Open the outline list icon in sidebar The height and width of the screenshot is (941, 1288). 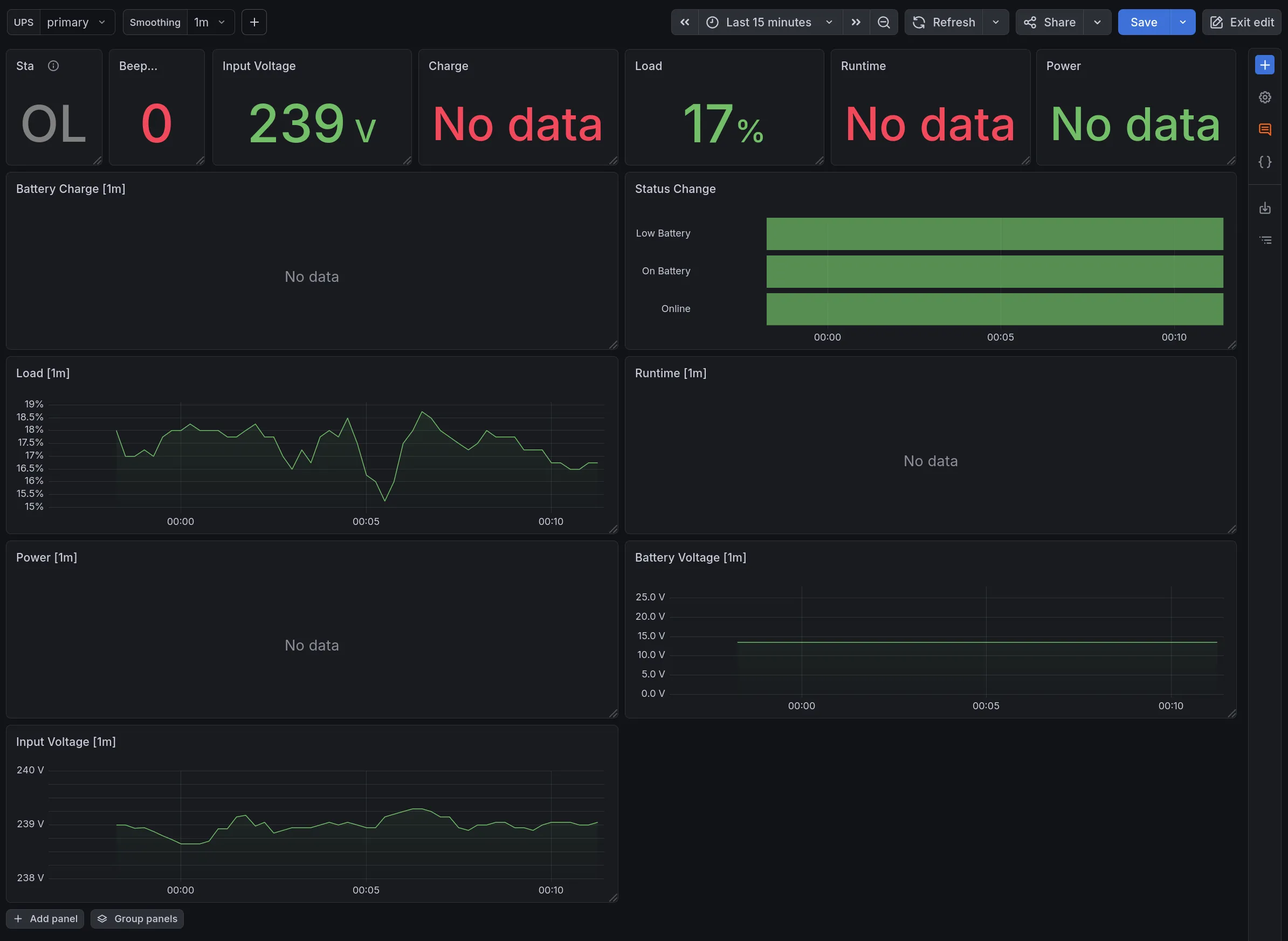pos(1264,240)
